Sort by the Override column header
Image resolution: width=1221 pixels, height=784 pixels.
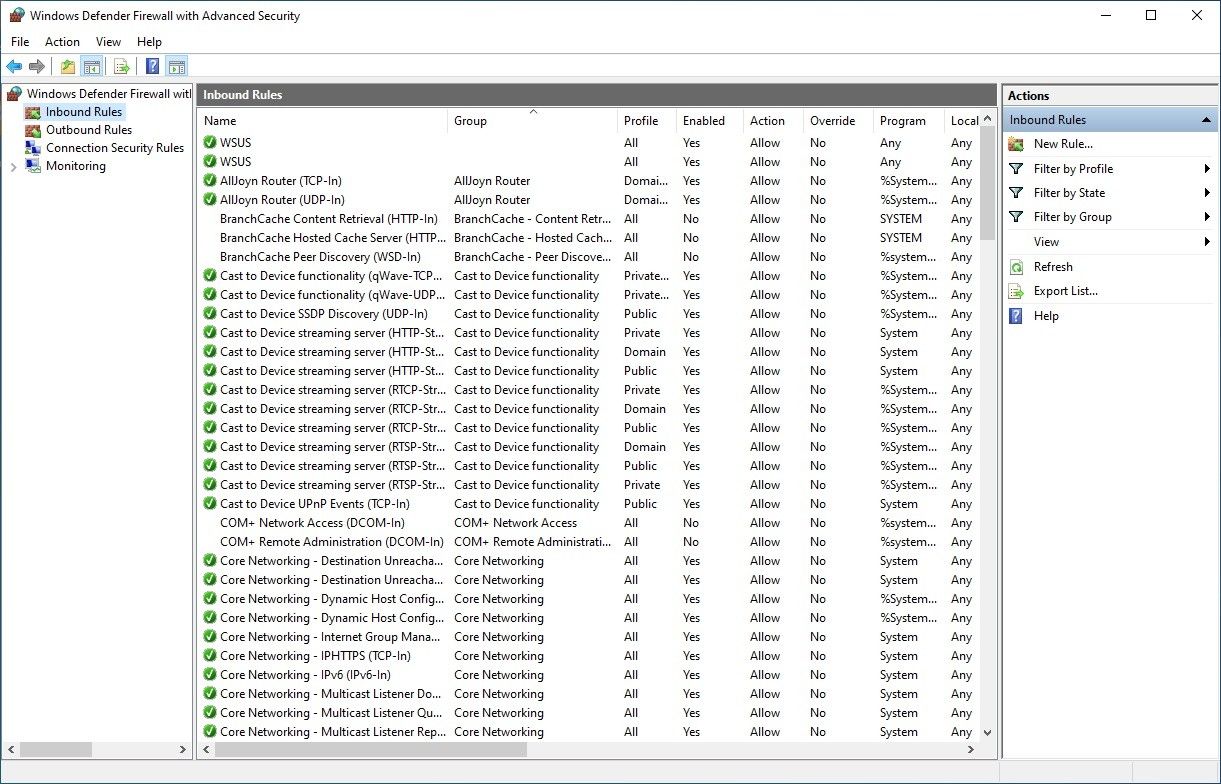click(838, 121)
